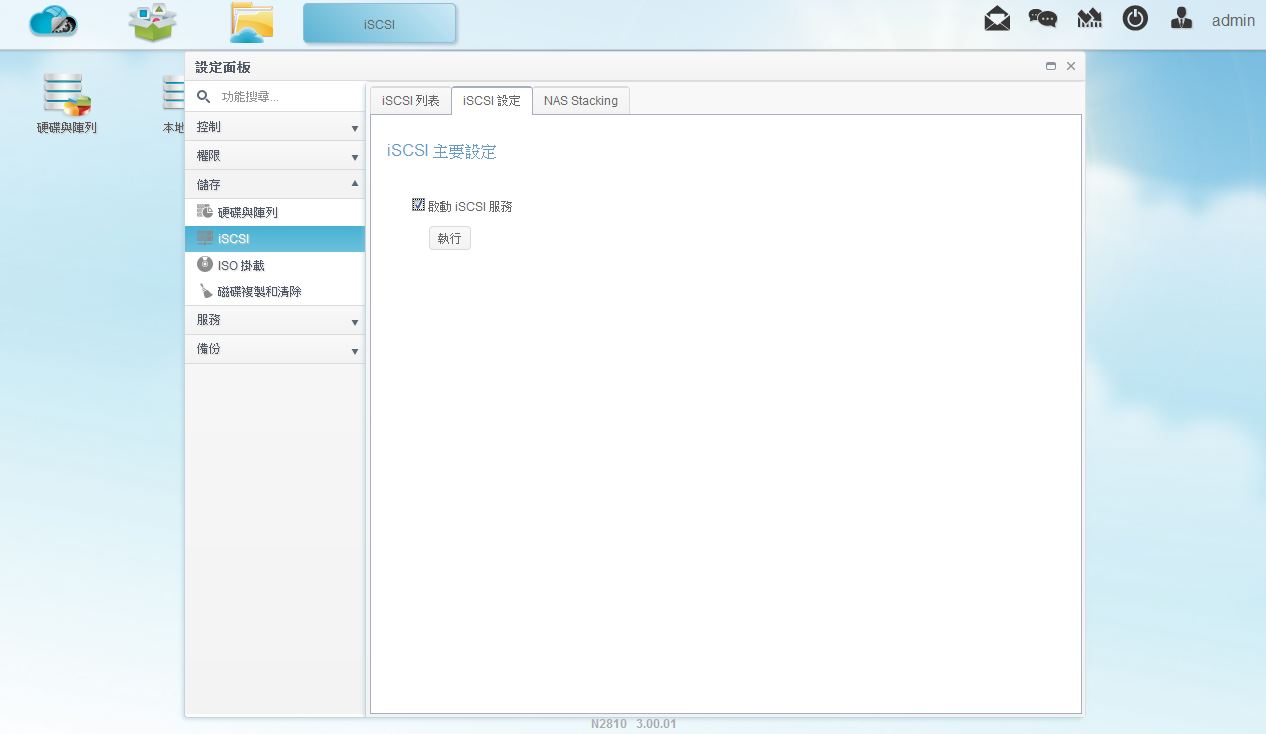Expand the 控制 section
This screenshot has height=734, width=1266.
click(x=275, y=127)
